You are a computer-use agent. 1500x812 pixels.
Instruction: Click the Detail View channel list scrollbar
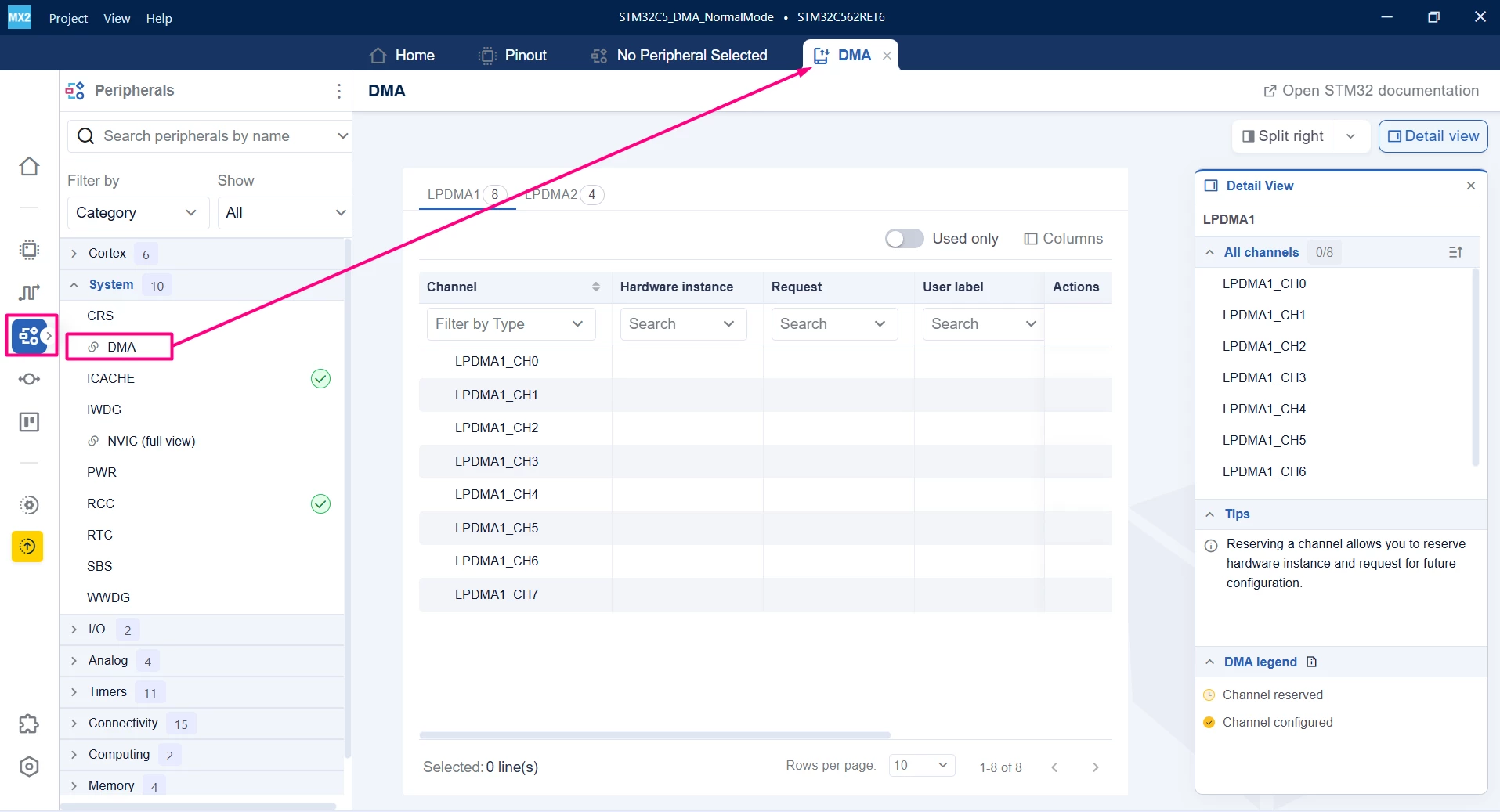tap(1476, 367)
